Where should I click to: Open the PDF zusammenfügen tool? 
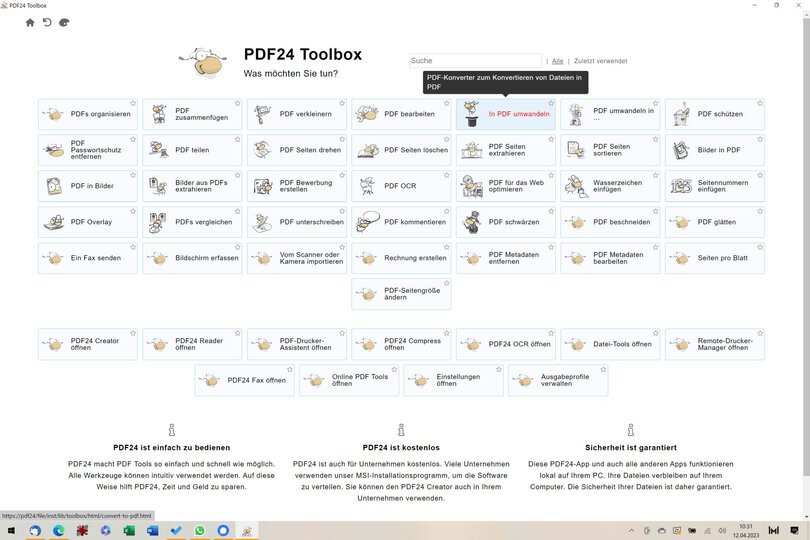click(x=192, y=114)
